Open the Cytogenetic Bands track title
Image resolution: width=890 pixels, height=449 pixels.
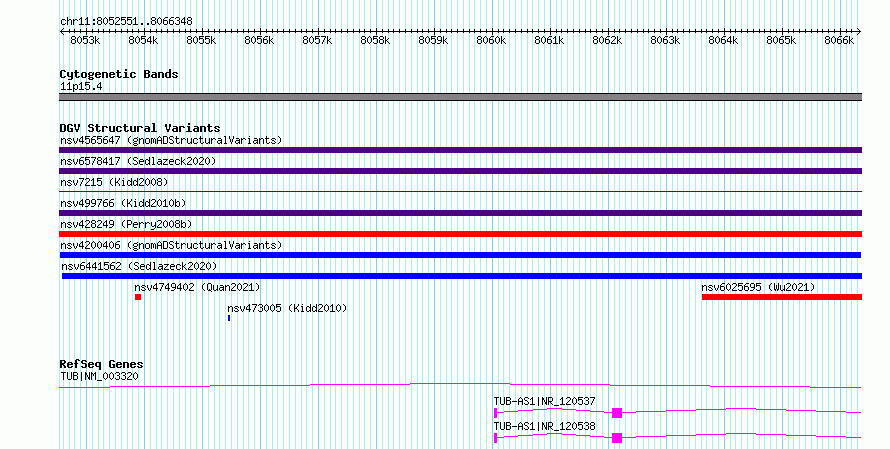click(119, 74)
